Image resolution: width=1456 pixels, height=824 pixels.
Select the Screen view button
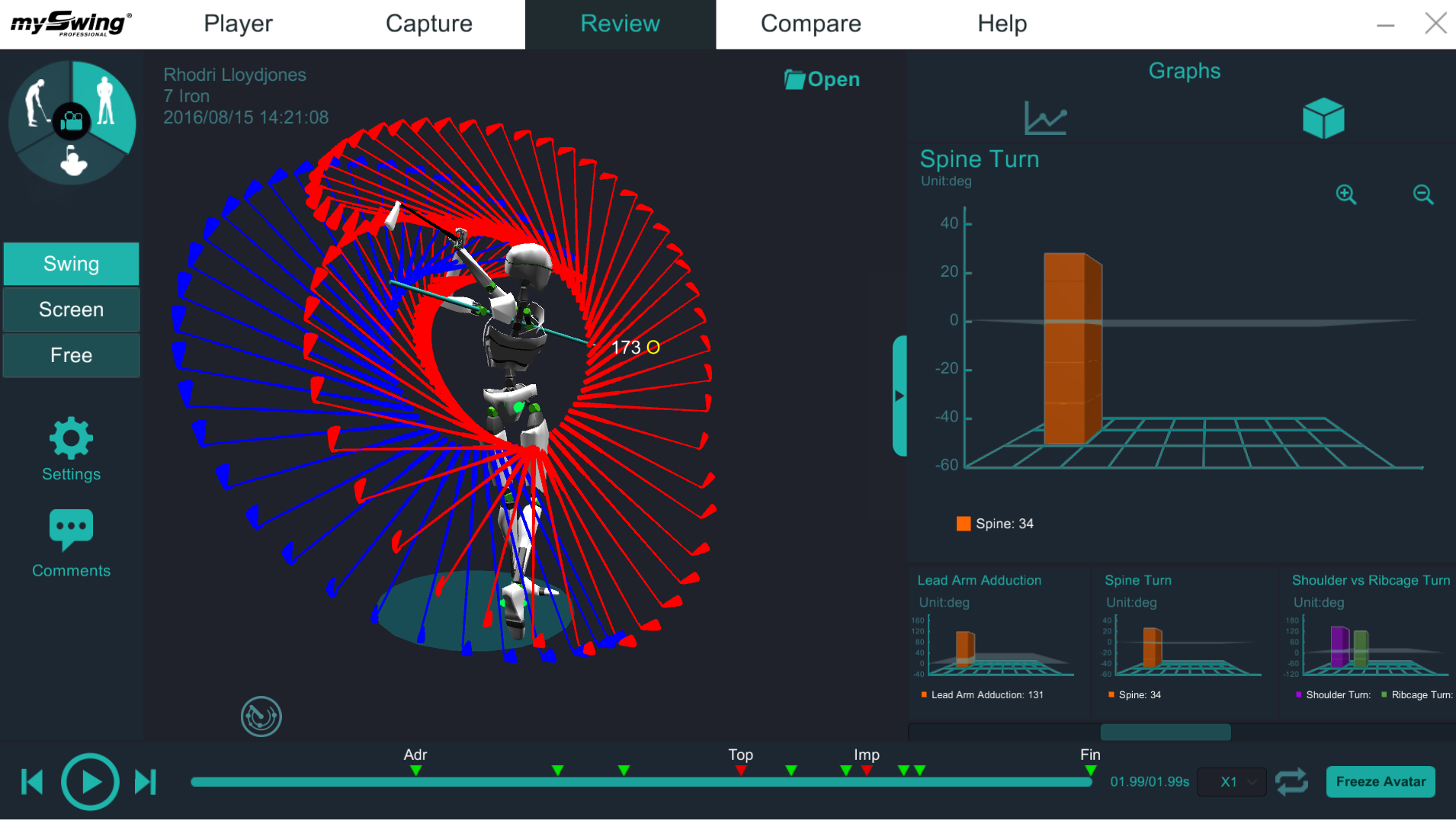click(72, 309)
